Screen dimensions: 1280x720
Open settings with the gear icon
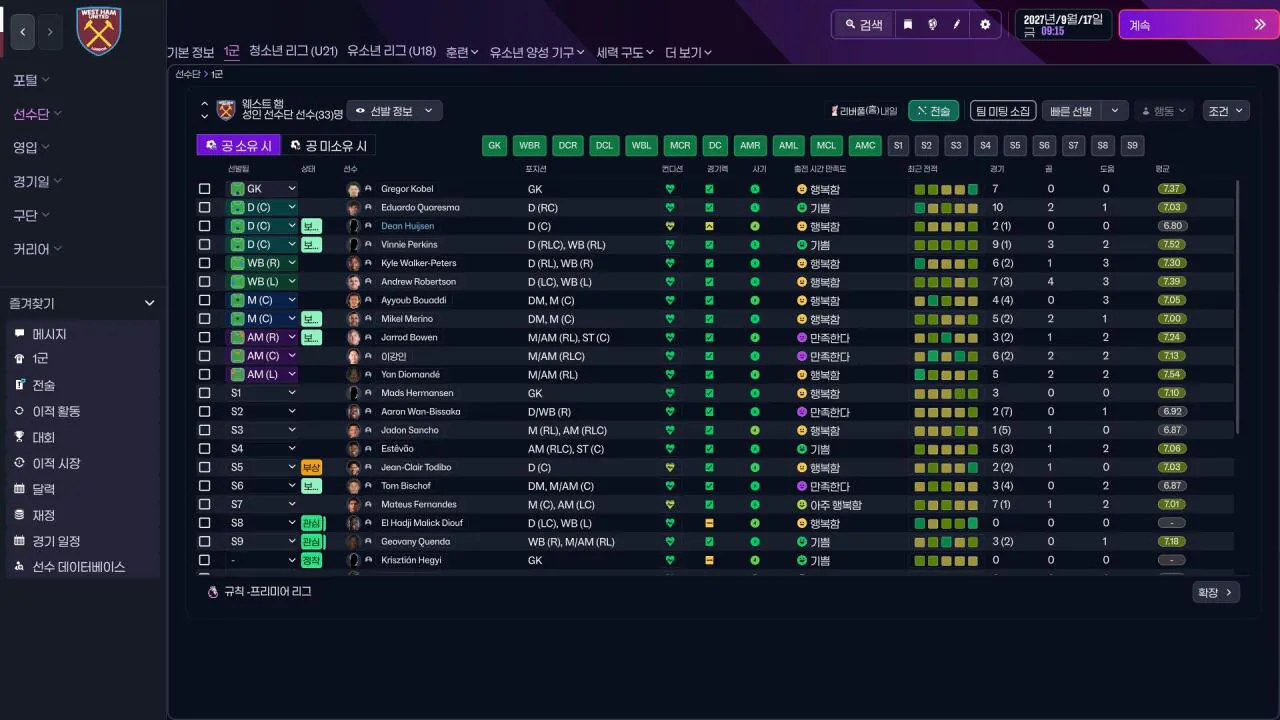(985, 25)
